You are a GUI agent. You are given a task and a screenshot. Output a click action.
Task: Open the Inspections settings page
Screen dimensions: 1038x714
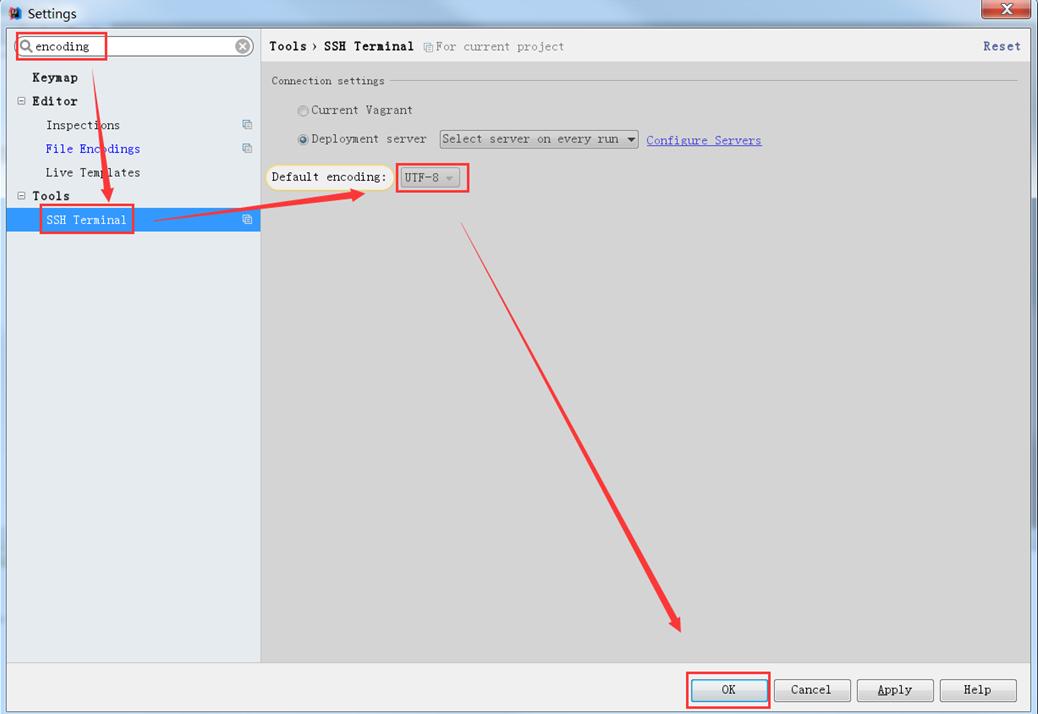(x=83, y=125)
